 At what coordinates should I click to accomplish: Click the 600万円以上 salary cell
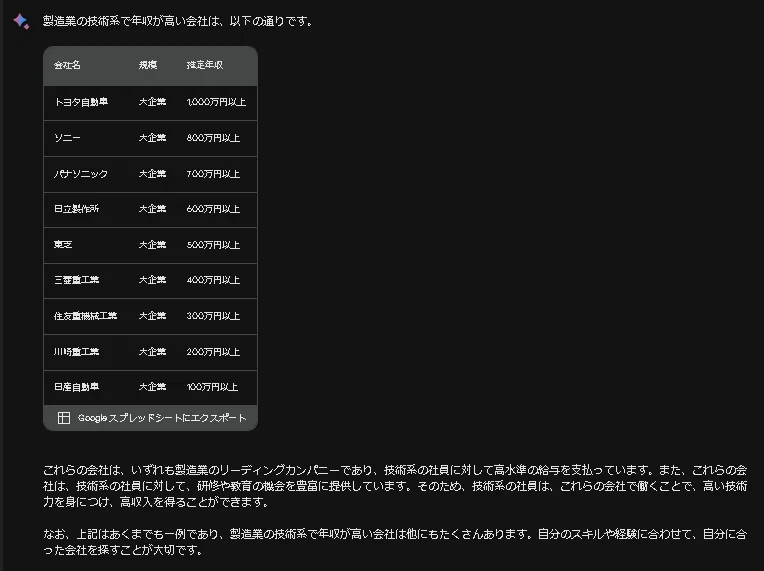coord(213,209)
